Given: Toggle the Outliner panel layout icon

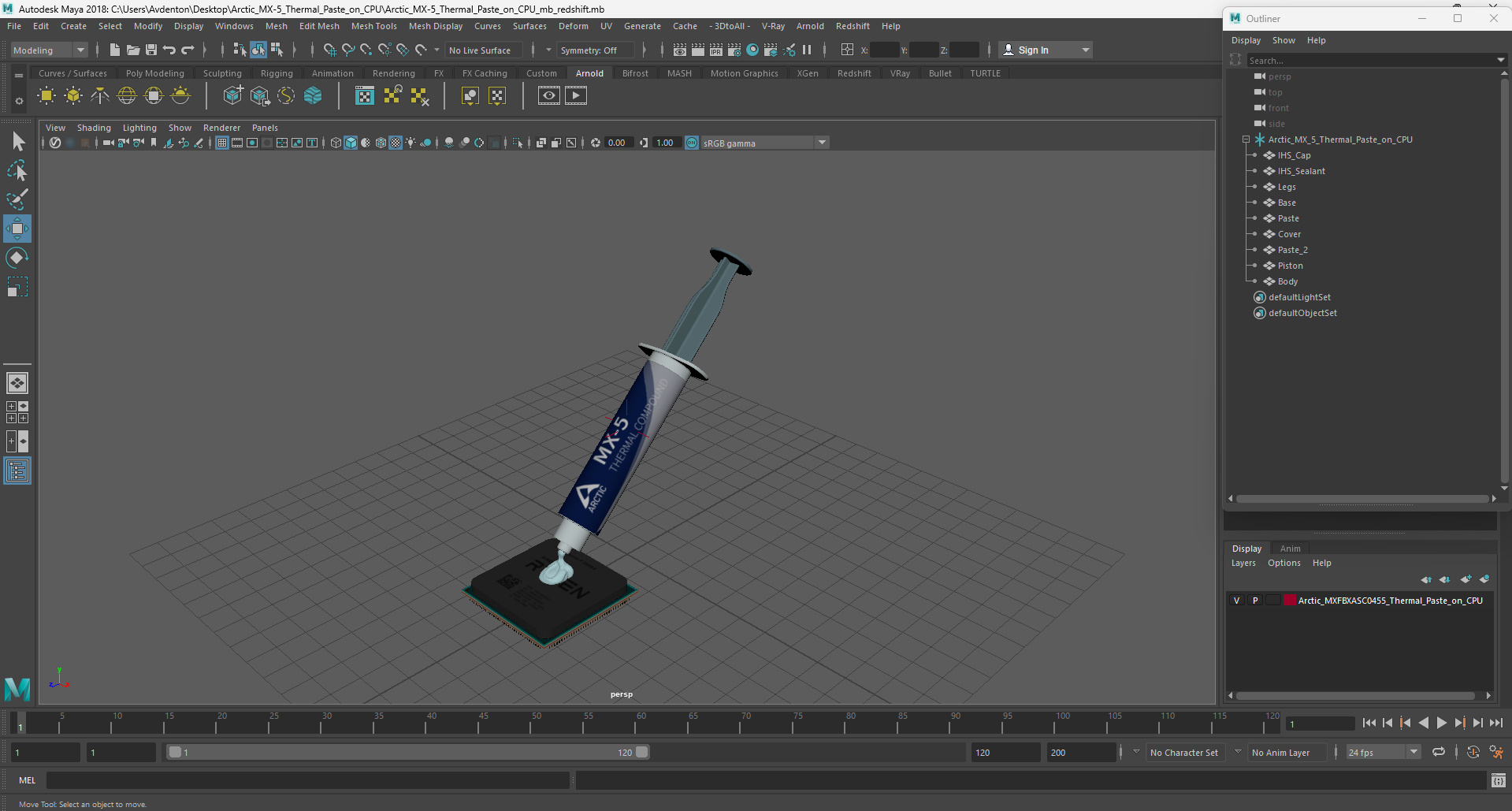Looking at the screenshot, I should tap(17, 471).
